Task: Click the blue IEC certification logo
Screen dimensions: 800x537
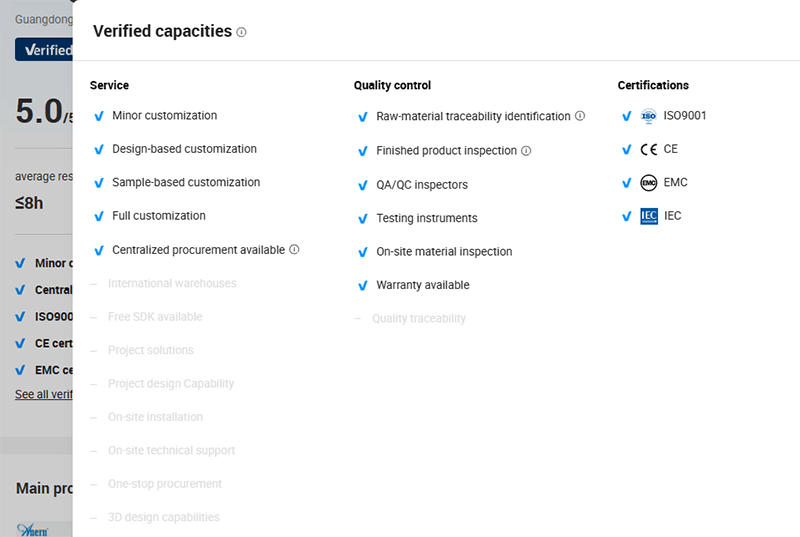Action: [x=649, y=216]
